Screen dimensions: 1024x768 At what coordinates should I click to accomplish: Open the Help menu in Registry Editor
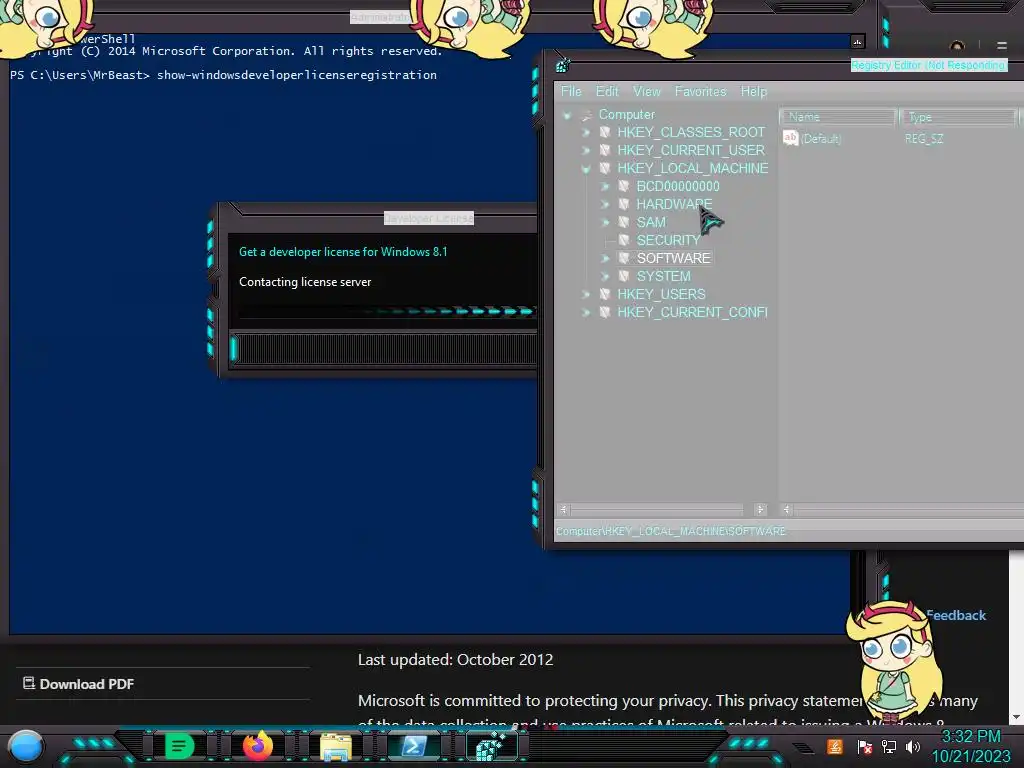[x=754, y=91]
